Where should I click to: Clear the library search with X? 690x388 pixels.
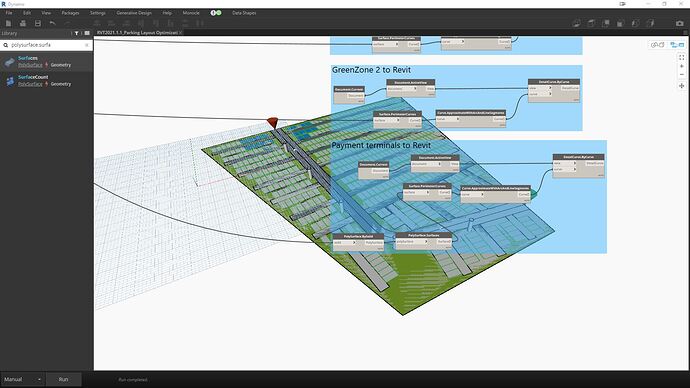(x=87, y=45)
